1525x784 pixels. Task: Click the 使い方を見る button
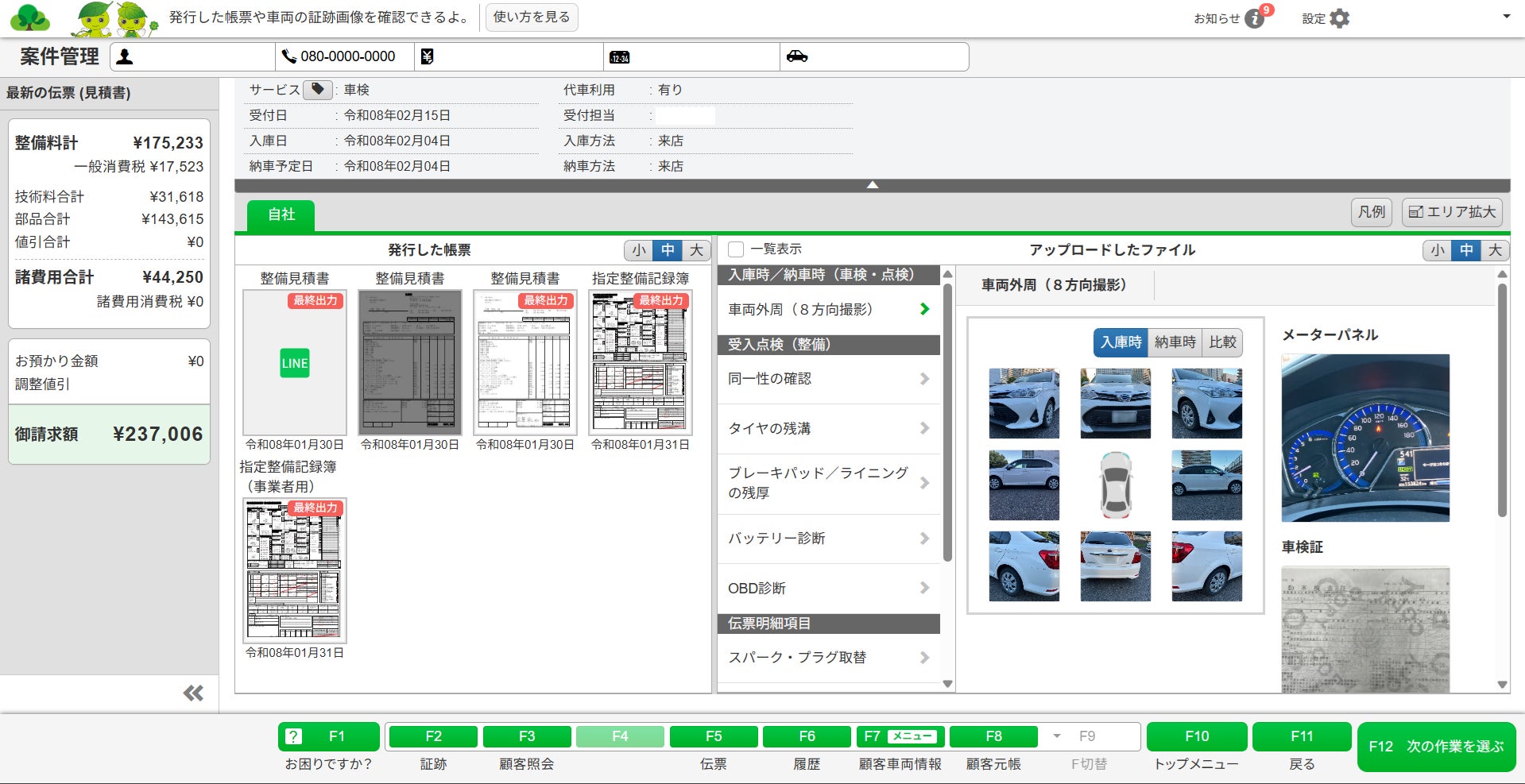click(x=531, y=17)
